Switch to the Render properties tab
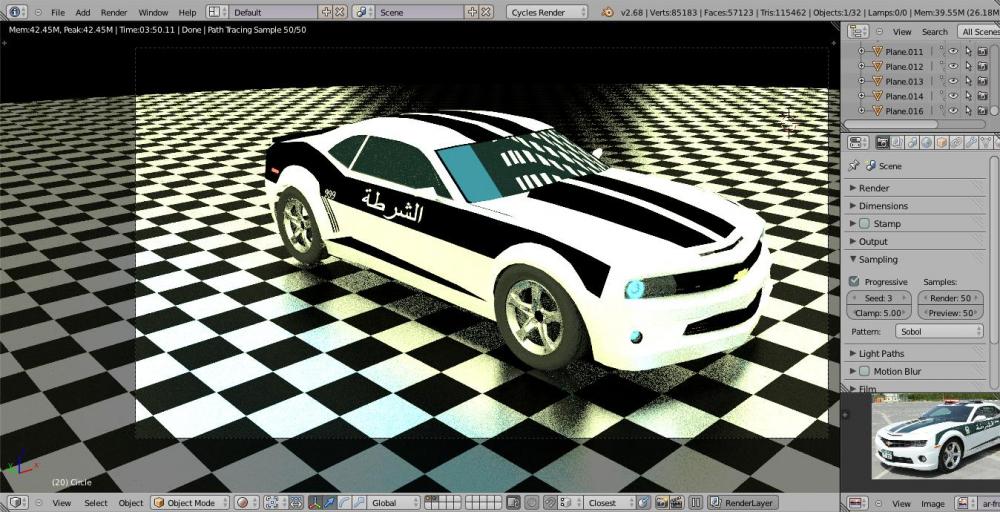The width and height of the screenshot is (1000, 512). [x=883, y=143]
